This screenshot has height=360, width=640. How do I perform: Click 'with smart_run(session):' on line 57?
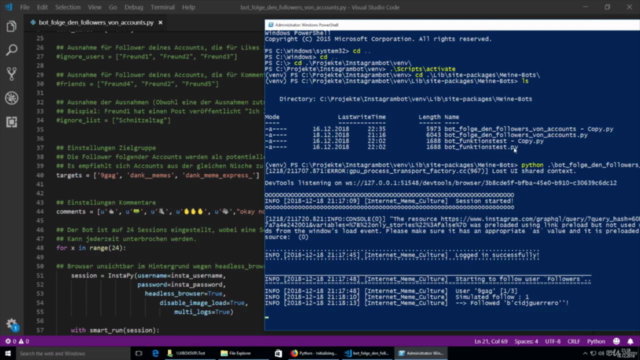(x=115, y=330)
